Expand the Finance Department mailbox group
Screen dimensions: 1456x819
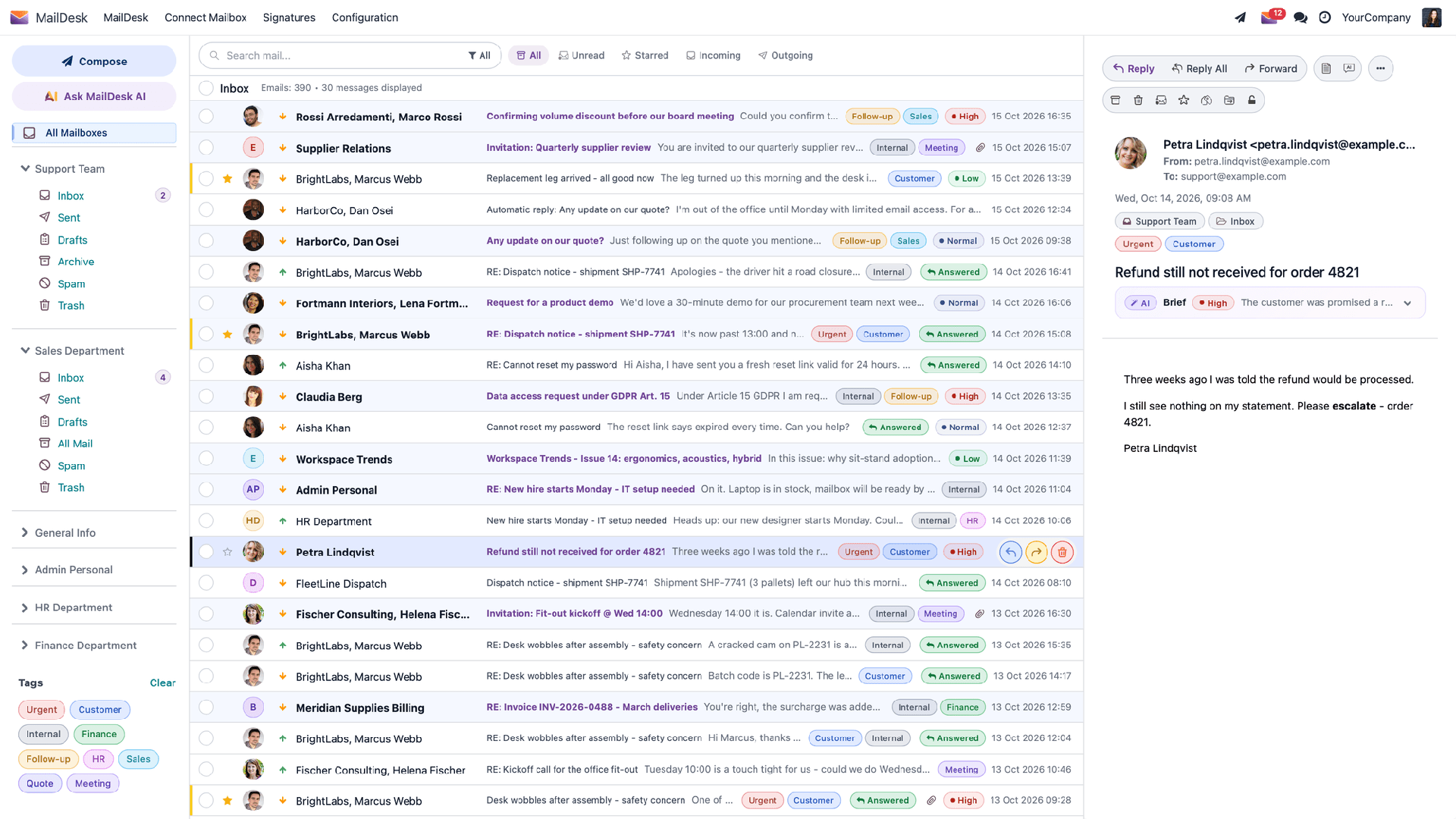[25, 645]
